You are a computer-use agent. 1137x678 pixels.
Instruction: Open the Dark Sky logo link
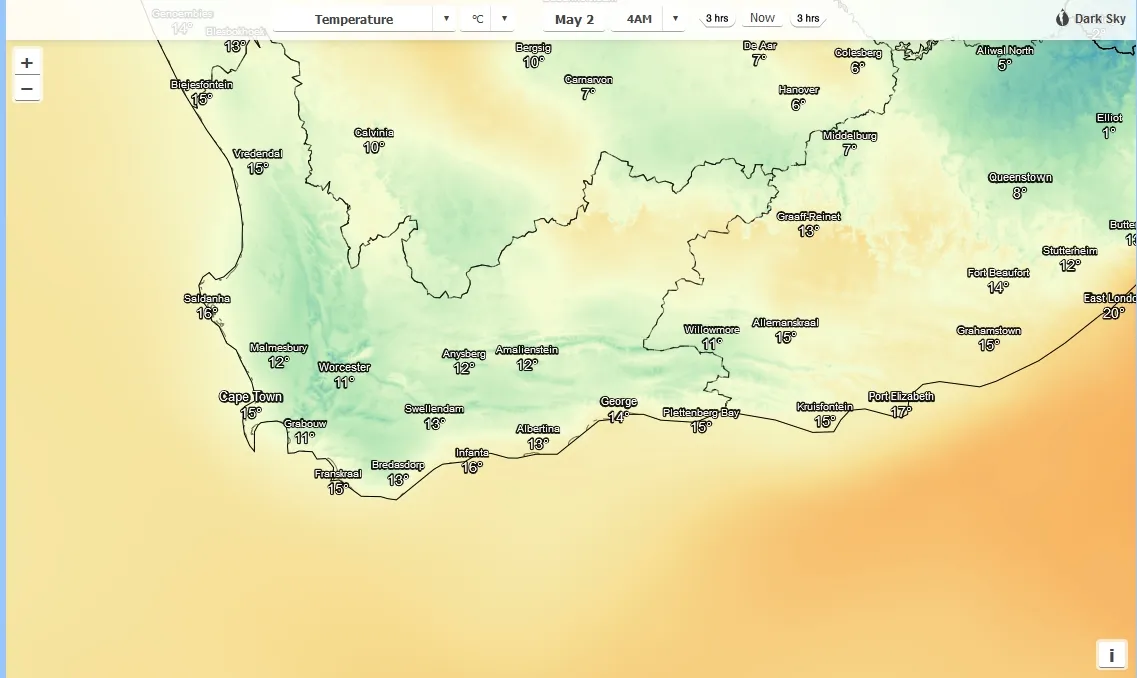1091,19
